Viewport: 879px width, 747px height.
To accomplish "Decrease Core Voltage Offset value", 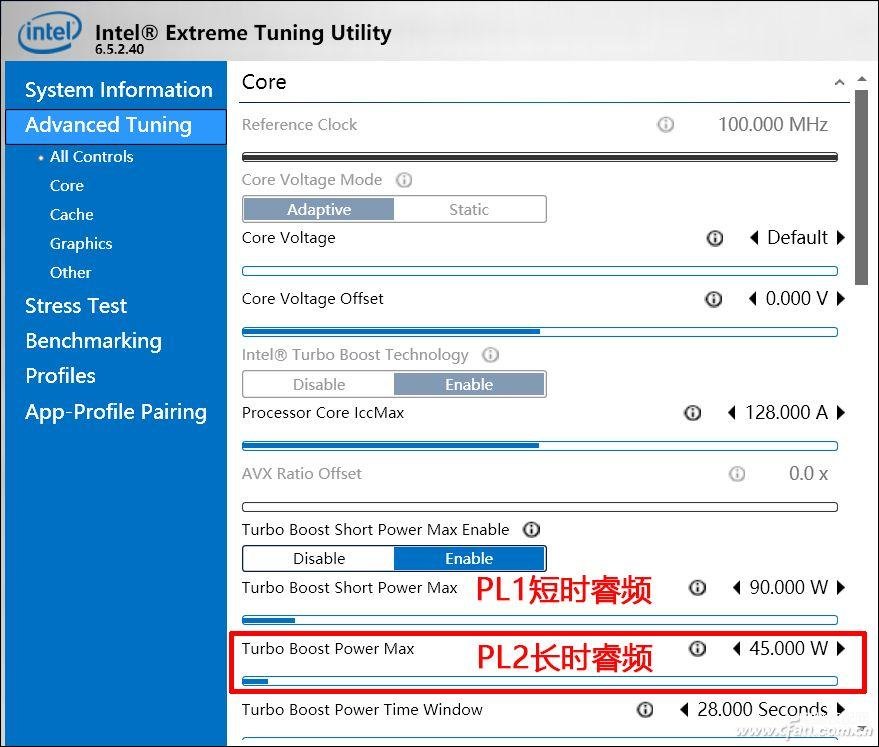I will [753, 299].
